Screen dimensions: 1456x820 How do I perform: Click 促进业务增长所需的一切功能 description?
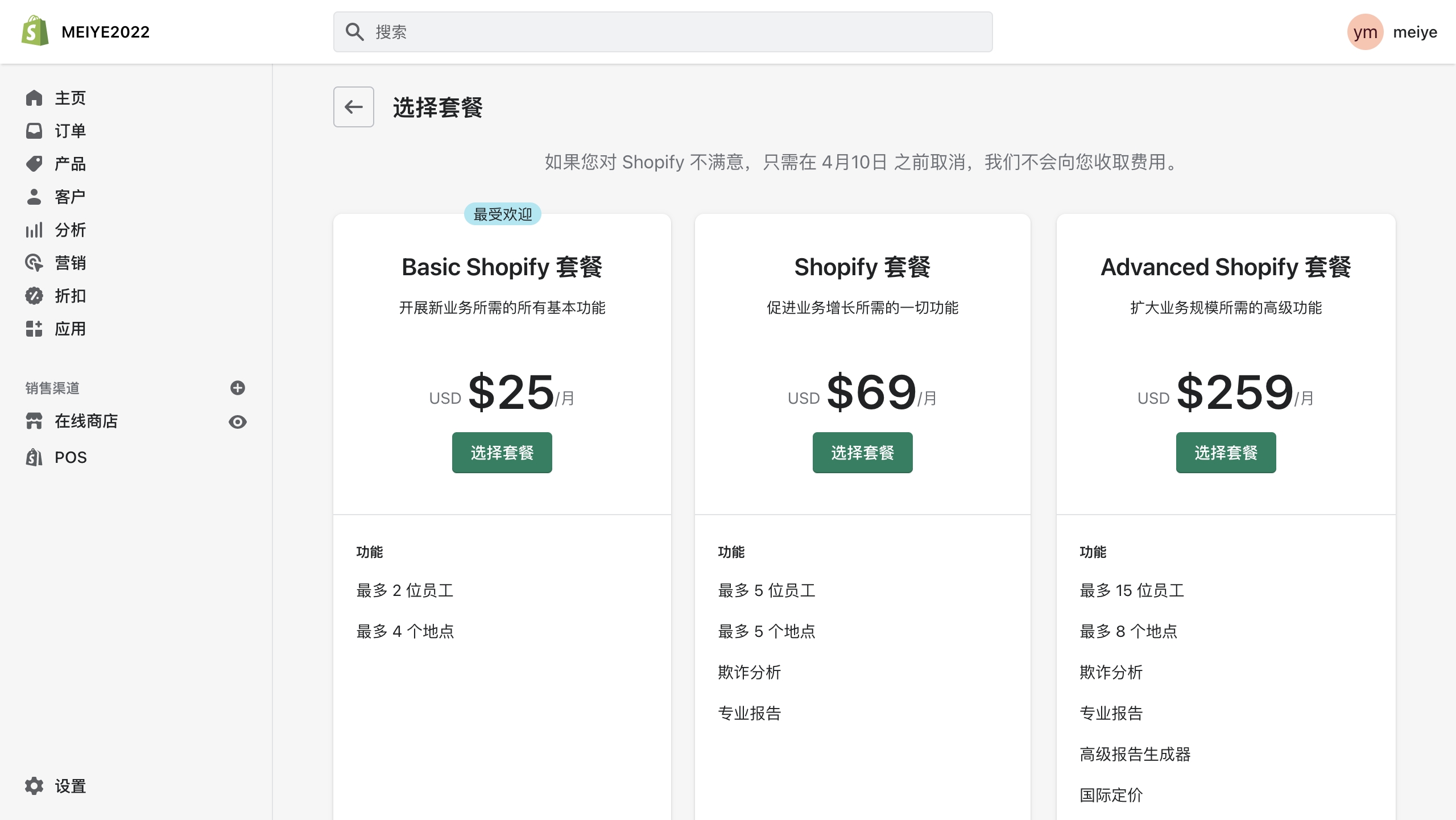tap(863, 308)
